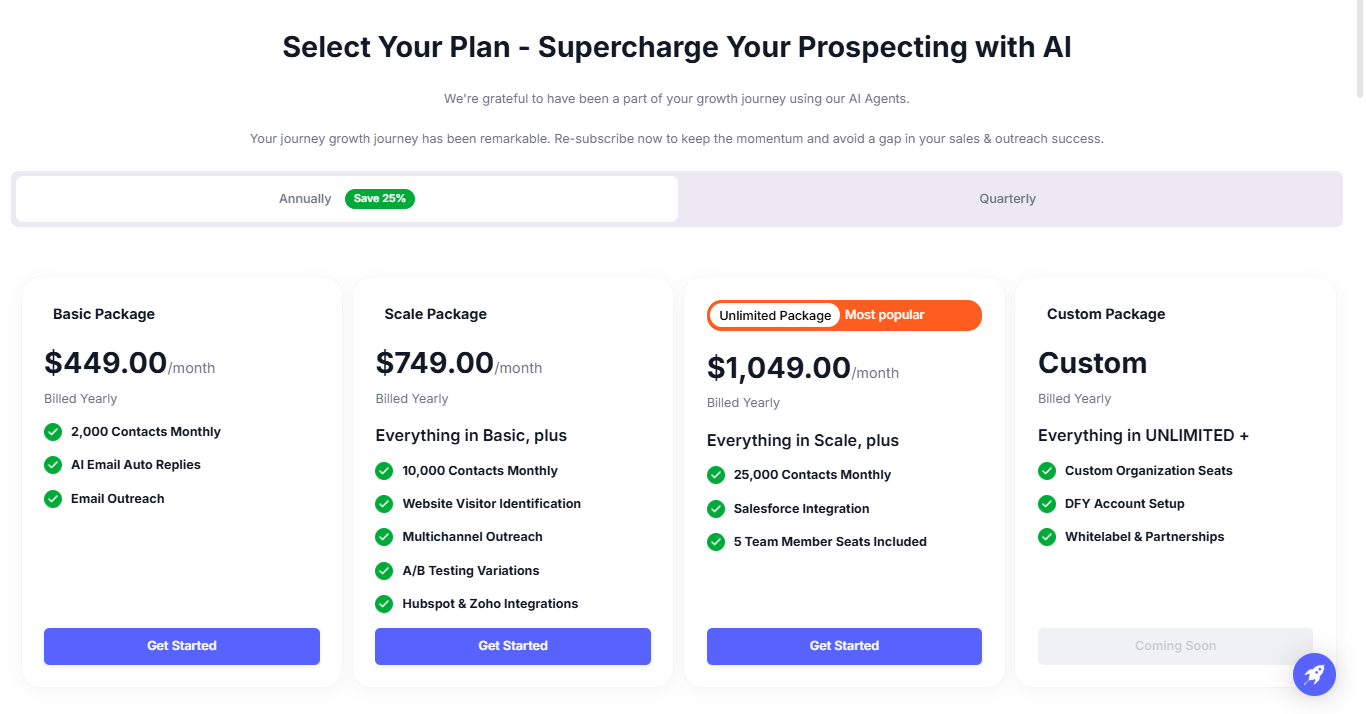
Task: Select the Annually billing option
Action: click(305, 199)
